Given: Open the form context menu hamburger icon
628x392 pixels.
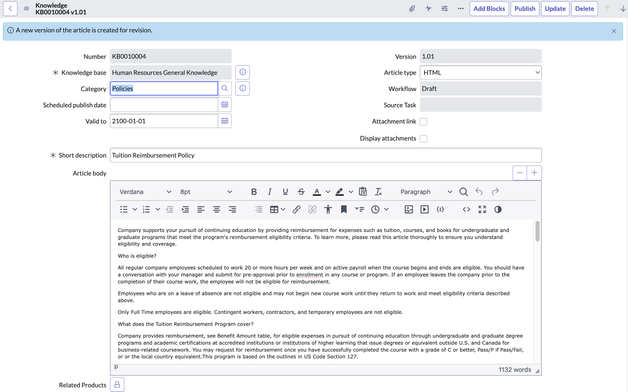Looking at the screenshot, I should point(26,8).
